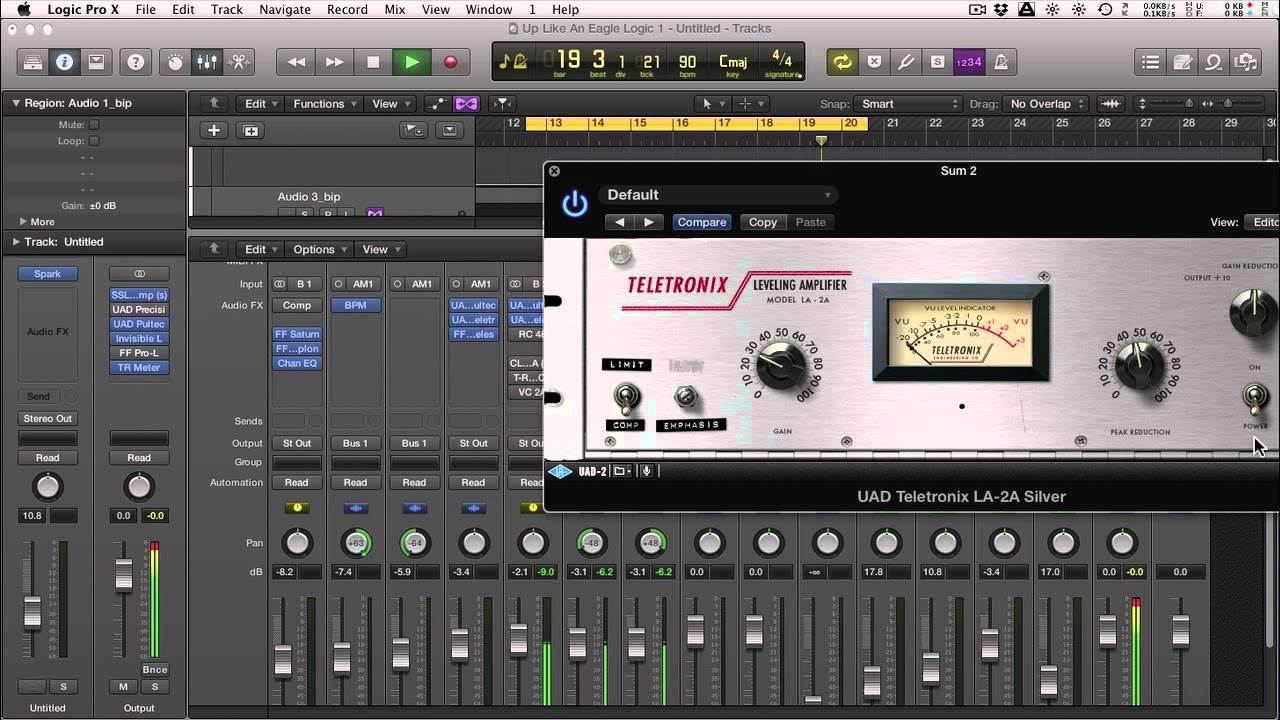
Task: Click the Bnce bounce button
Action: pos(155,670)
